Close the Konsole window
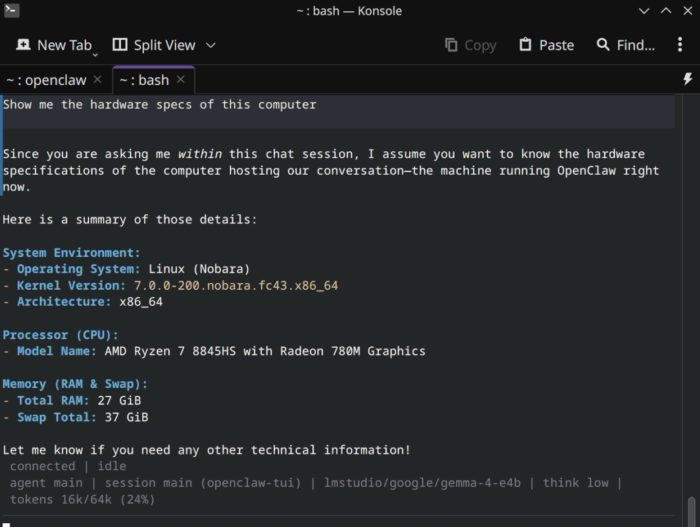Image resolution: width=700 pixels, height=527 pixels. click(686, 11)
